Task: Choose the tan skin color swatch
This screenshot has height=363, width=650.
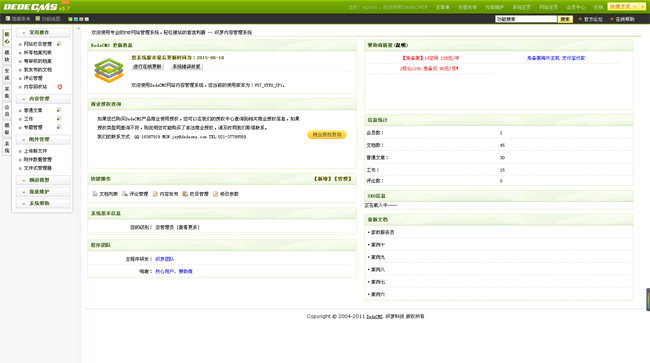Action: 81,19
